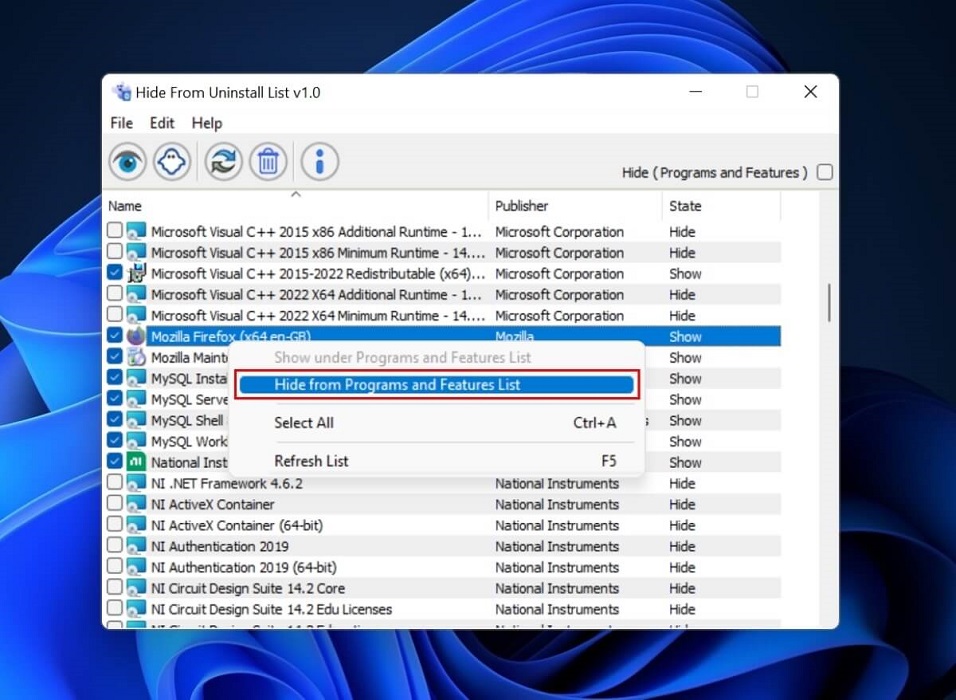The width and height of the screenshot is (956, 700).
Task: Click the Mozilla Firefox program icon
Action: tap(136, 336)
